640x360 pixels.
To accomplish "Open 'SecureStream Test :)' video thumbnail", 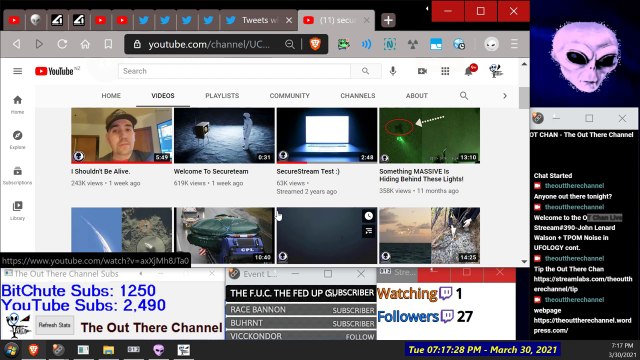I will pyautogui.click(x=327, y=136).
